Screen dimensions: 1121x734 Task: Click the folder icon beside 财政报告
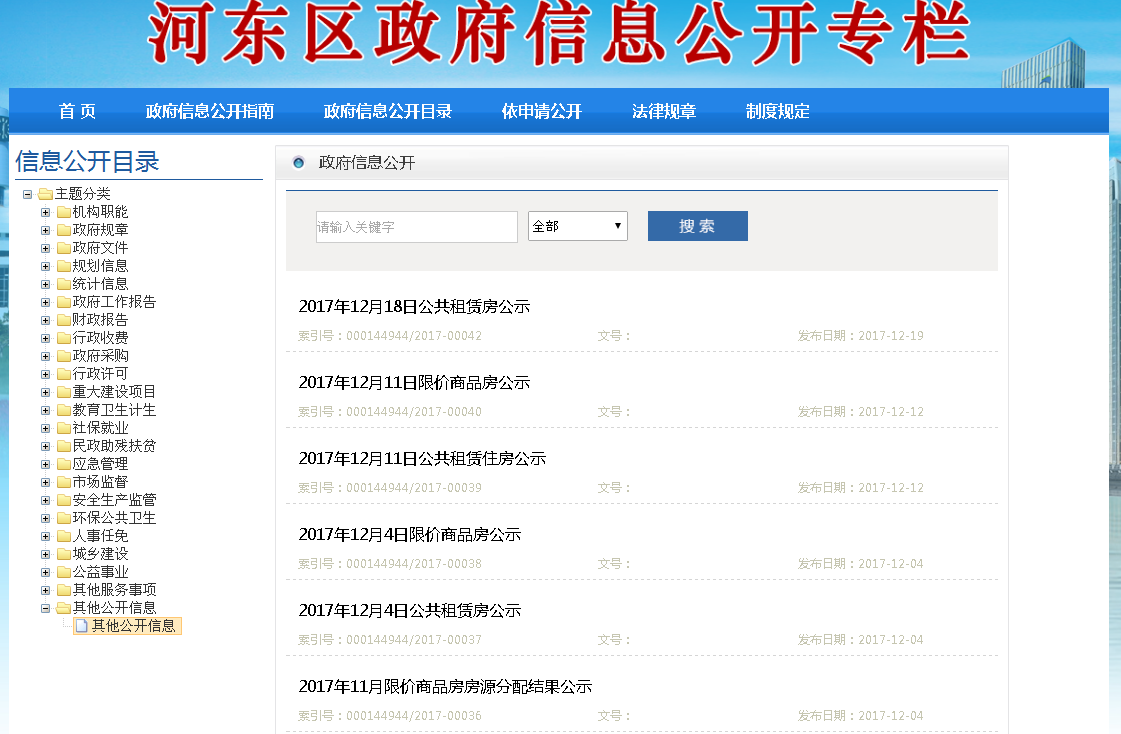(64, 320)
